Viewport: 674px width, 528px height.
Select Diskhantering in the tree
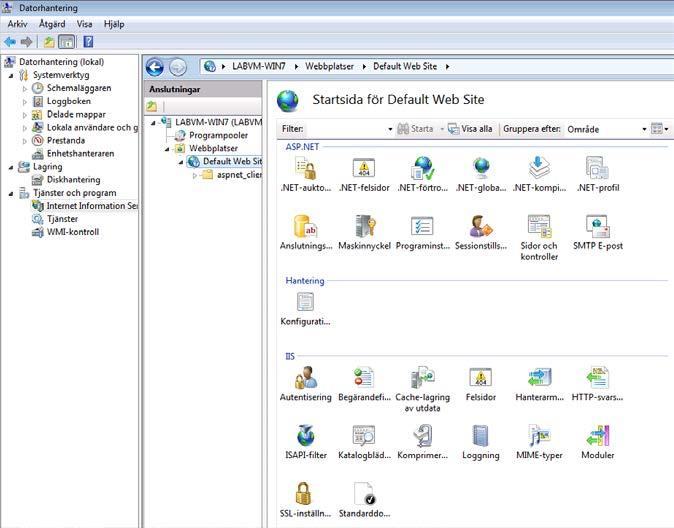point(73,180)
